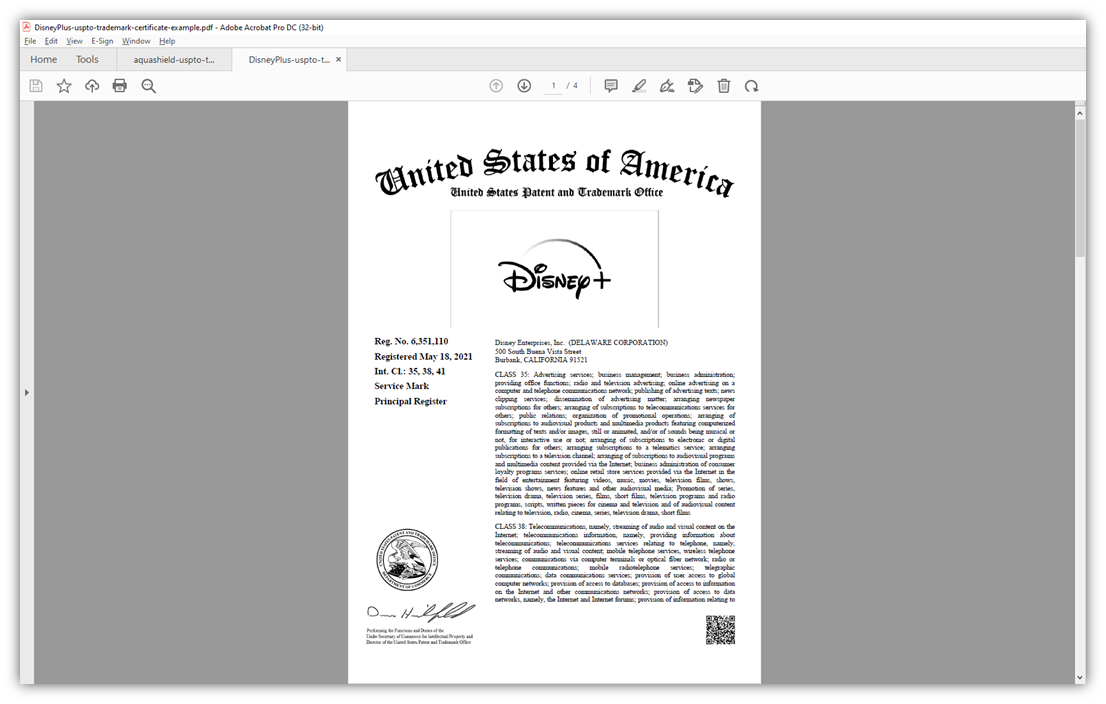Click the "CLASS 35" paragraph start
The image size is (1106, 704).
tap(511, 375)
